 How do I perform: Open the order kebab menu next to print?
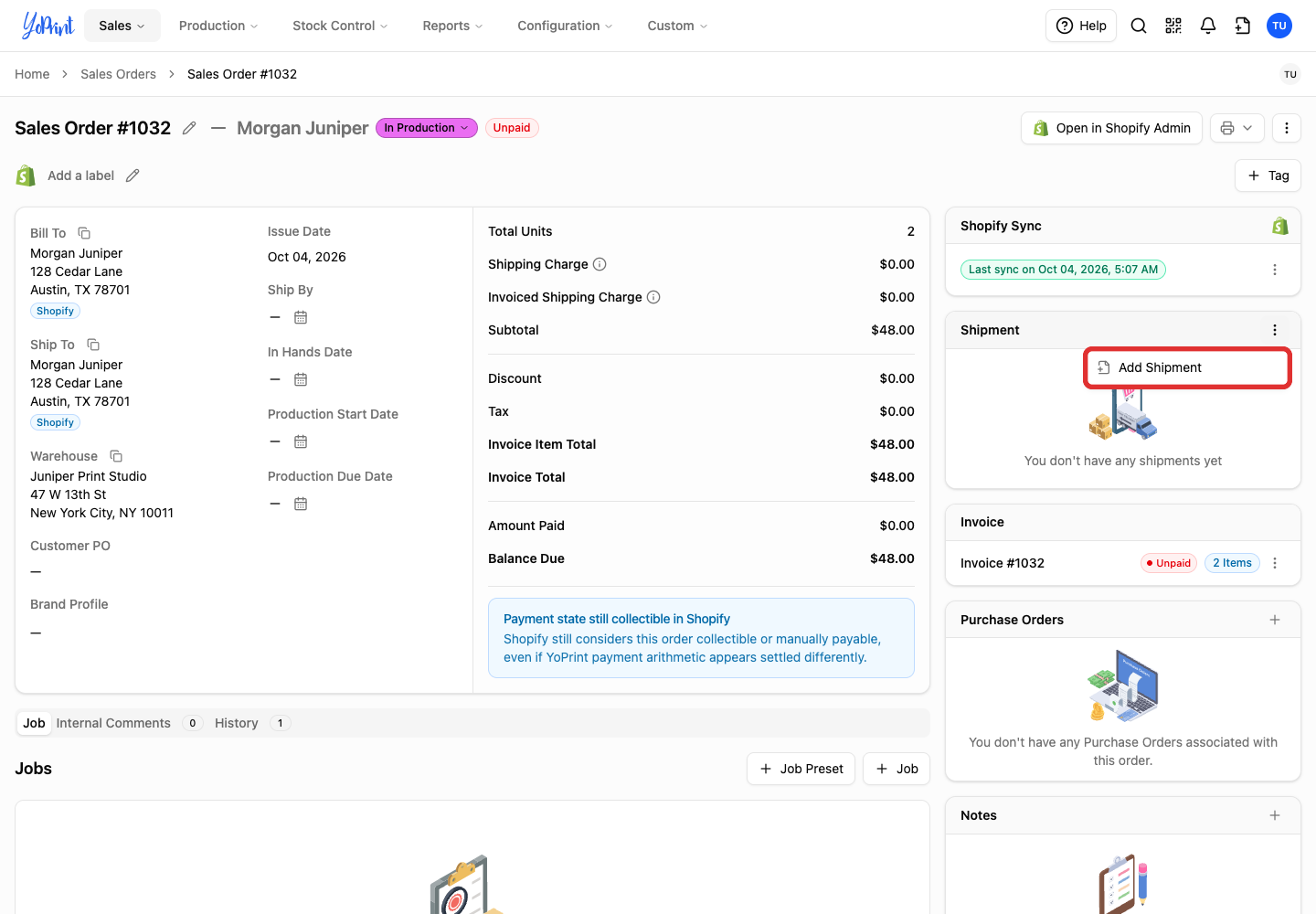click(1287, 128)
